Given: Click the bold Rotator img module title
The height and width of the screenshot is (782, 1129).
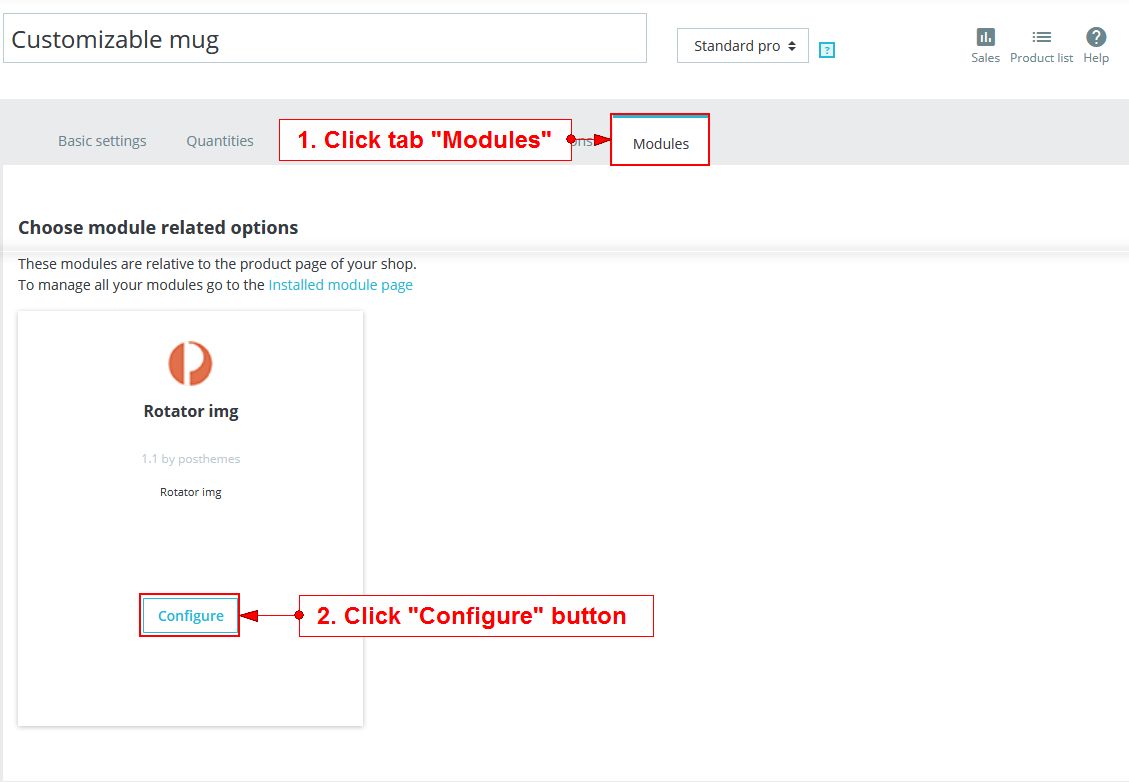Looking at the screenshot, I should coord(191,411).
